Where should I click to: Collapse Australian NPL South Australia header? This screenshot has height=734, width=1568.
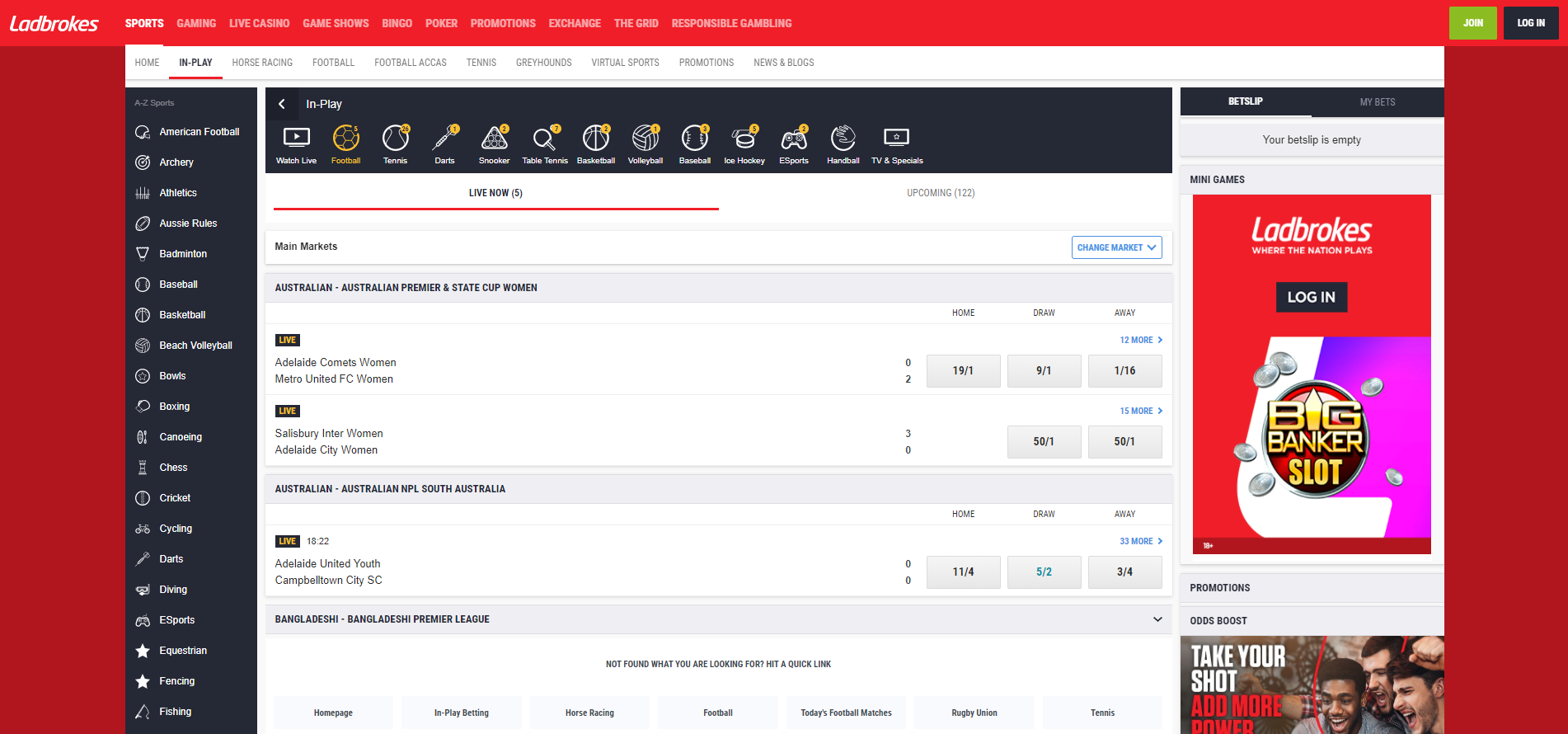point(718,489)
